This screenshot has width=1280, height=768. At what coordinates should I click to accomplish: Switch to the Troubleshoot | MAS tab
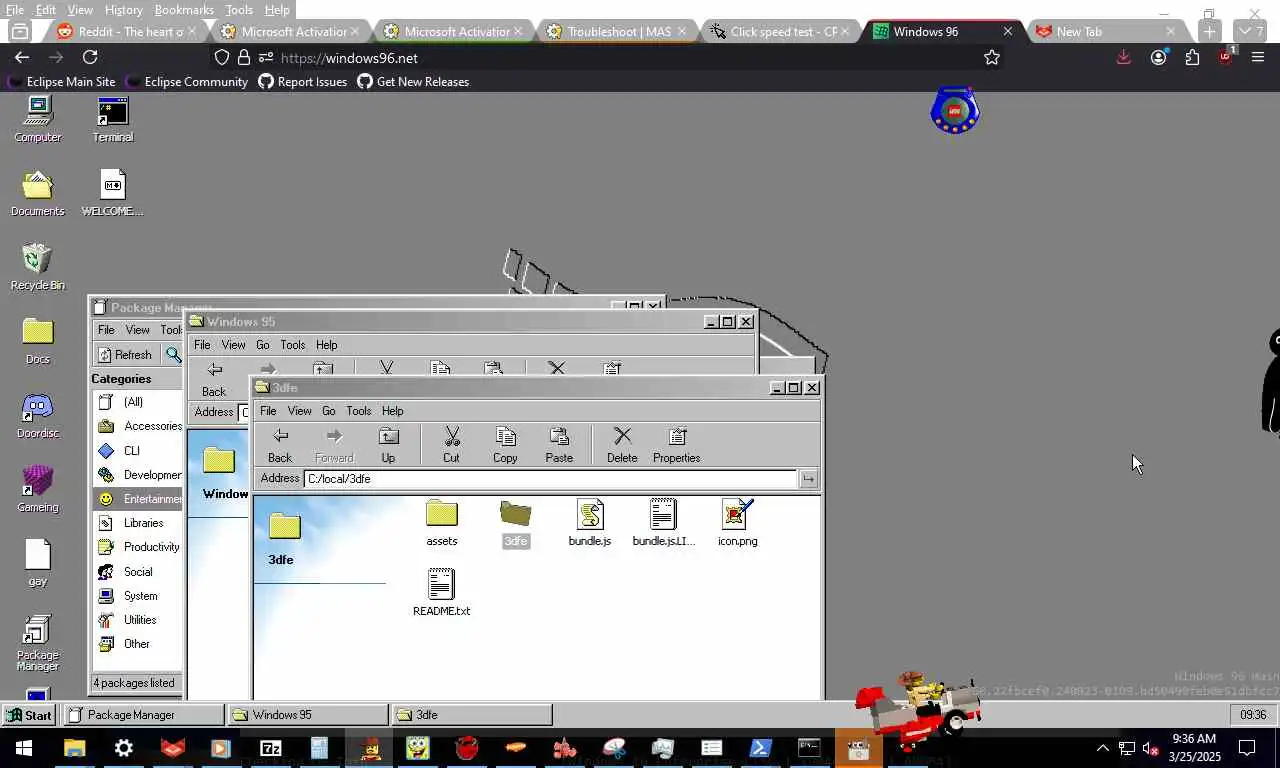click(x=619, y=31)
